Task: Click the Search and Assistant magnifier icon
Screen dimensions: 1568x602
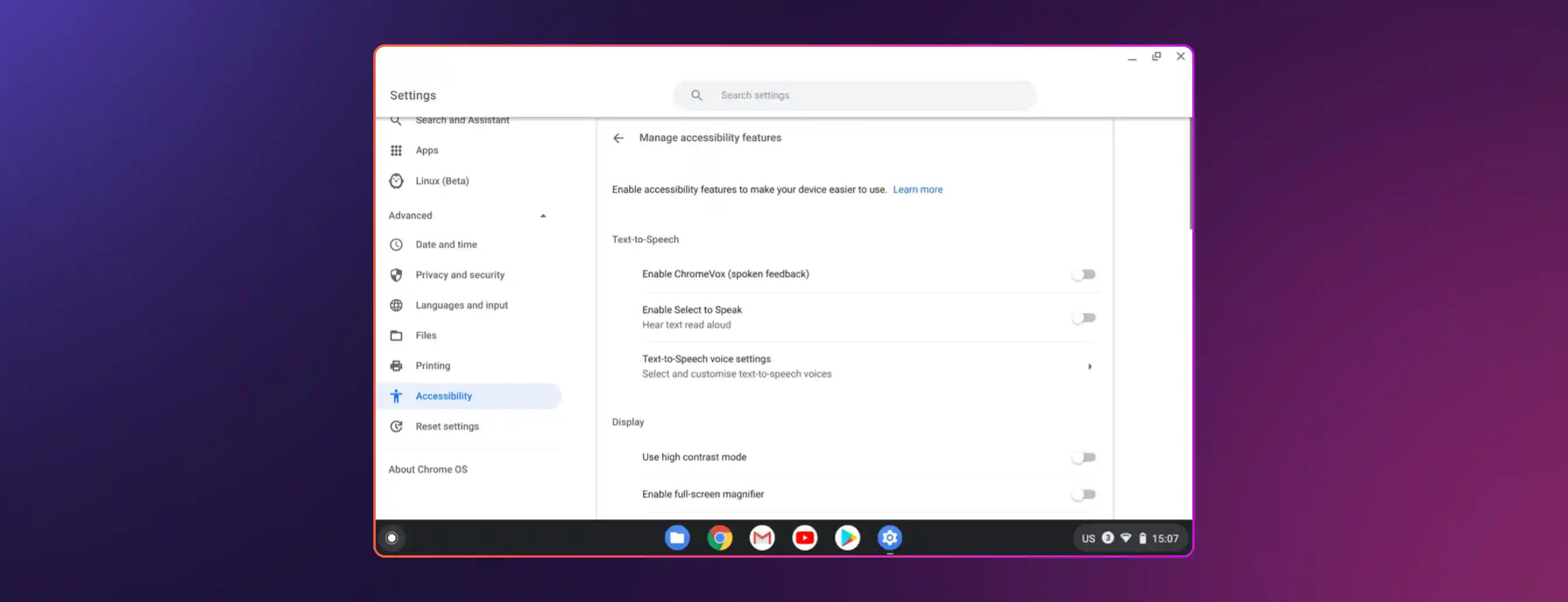Action: pos(395,121)
